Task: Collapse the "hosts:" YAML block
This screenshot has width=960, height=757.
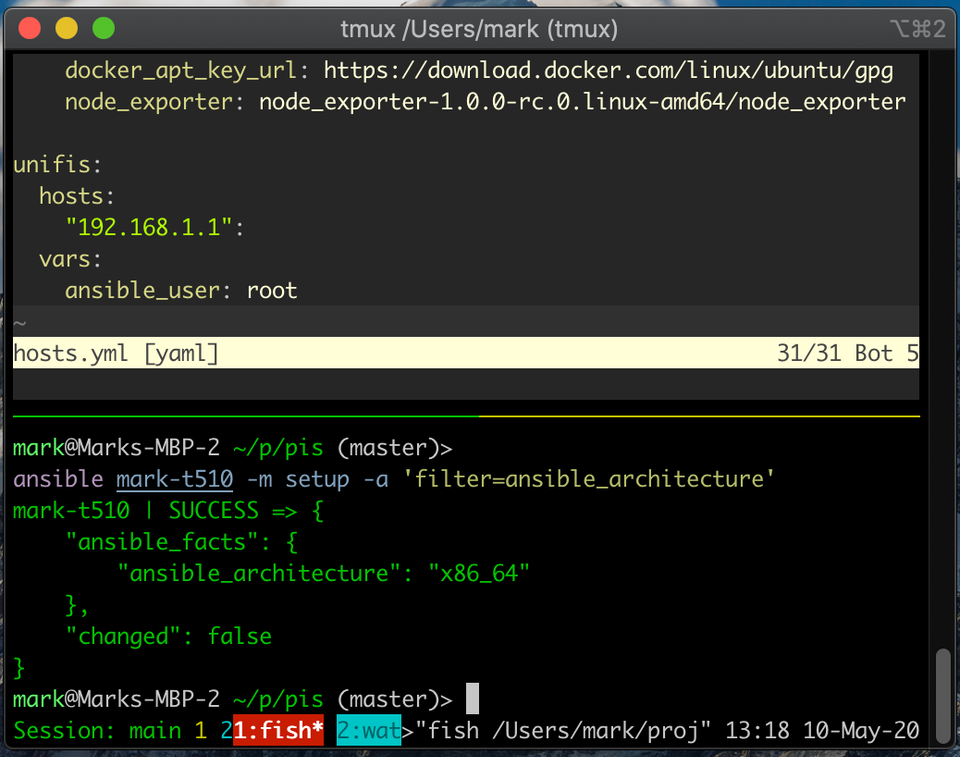Action: click(x=76, y=196)
